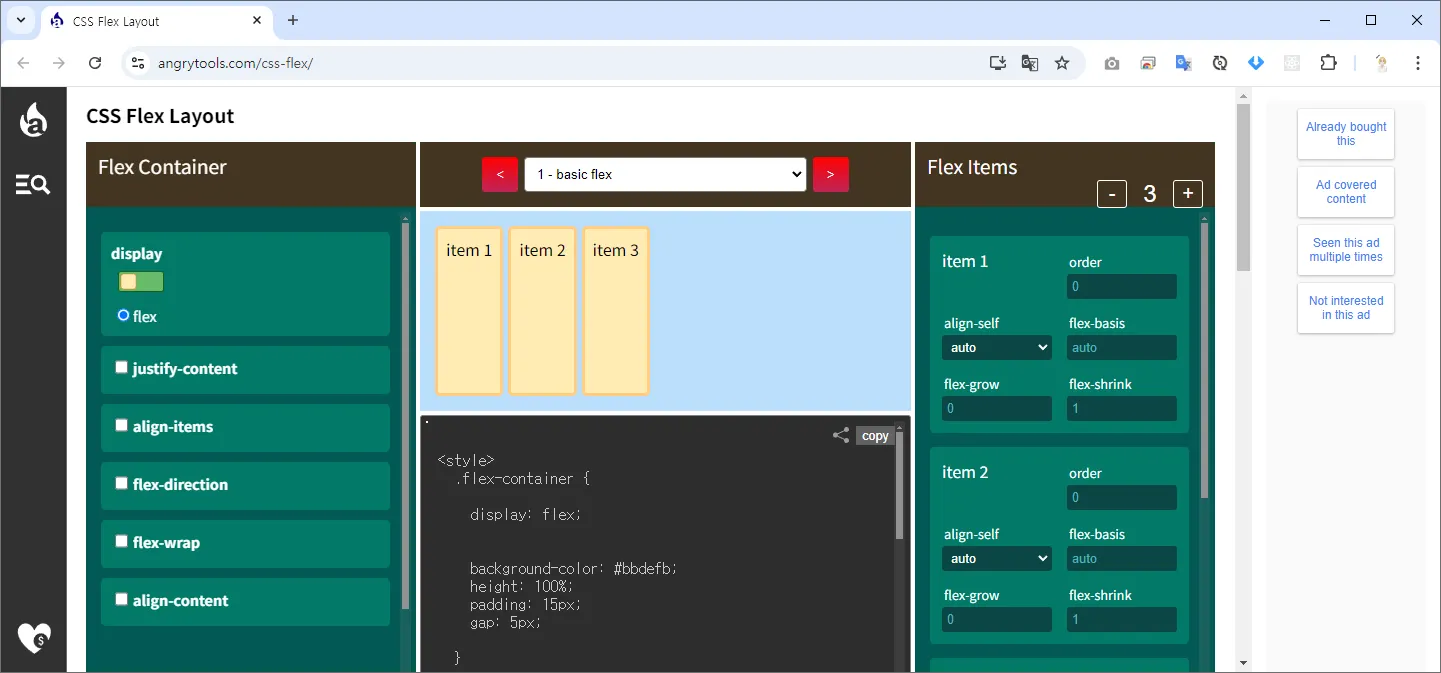Image resolution: width=1441 pixels, height=673 pixels.
Task: Open the '1 - basic flex' layout dropdown
Action: [x=665, y=174]
